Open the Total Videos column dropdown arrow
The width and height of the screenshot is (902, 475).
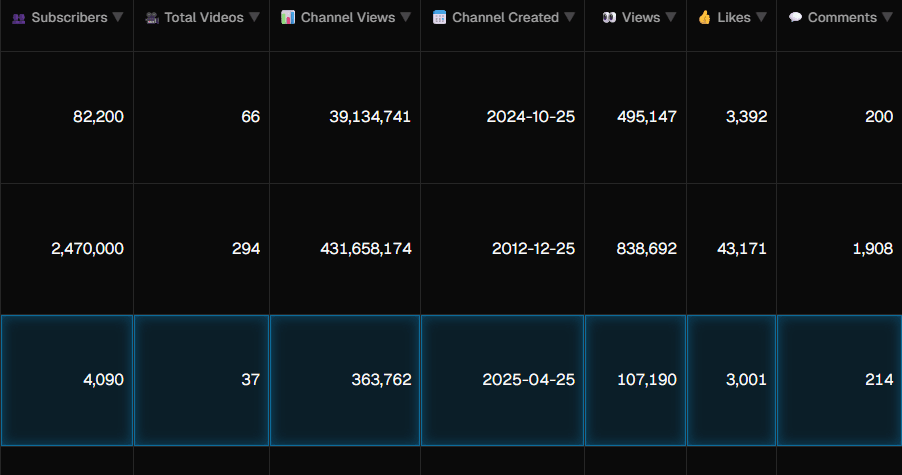coord(254,17)
